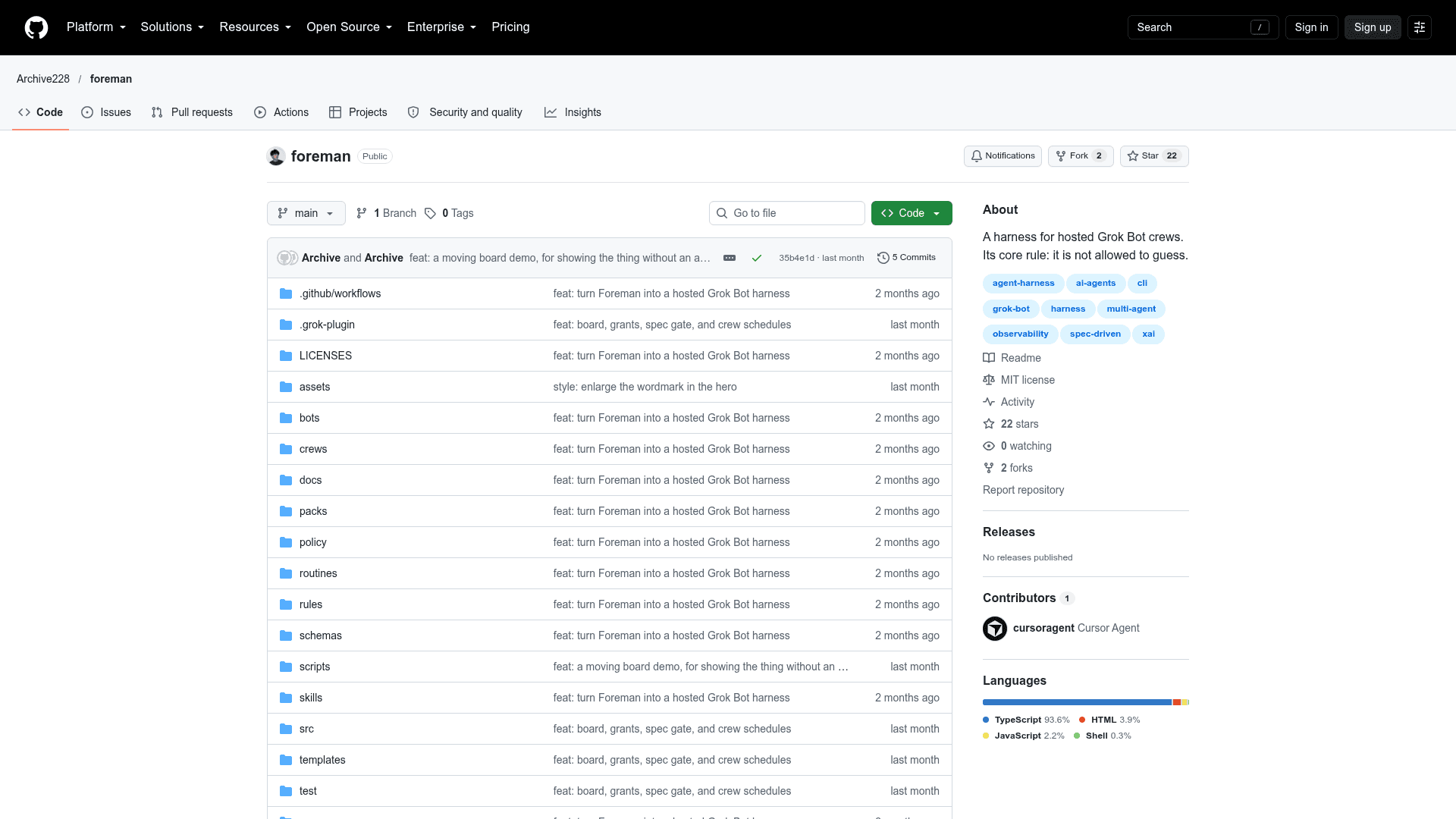
Task: Click the folder icon for templates
Action: point(286,760)
